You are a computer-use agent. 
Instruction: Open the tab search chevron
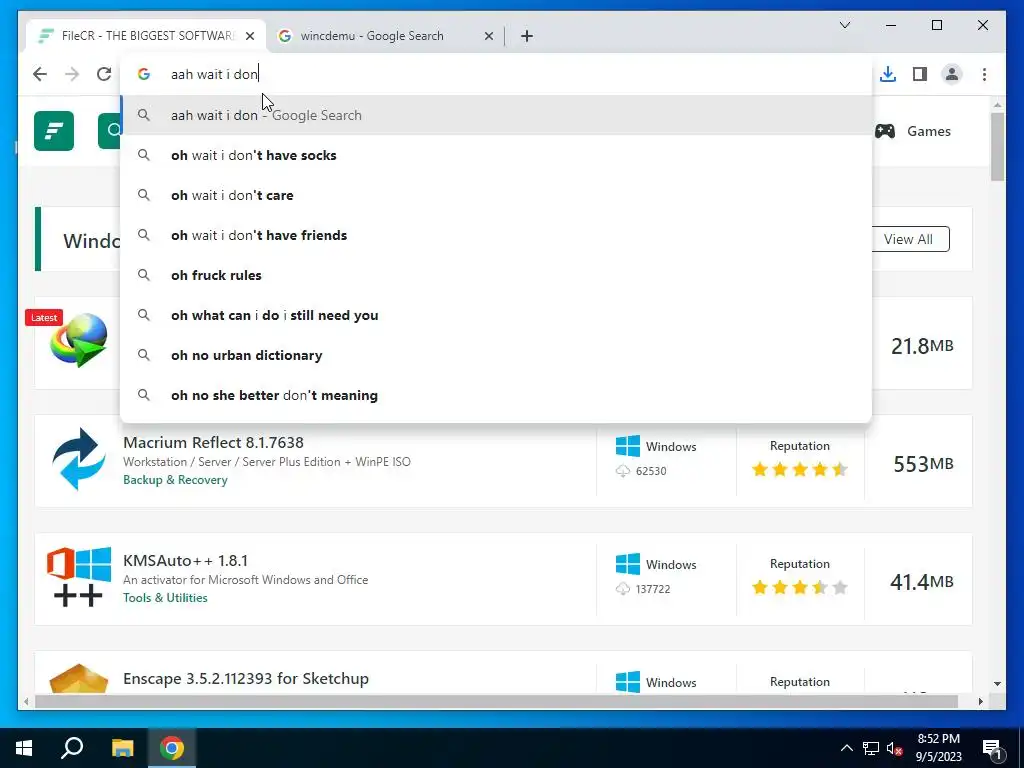(844, 25)
